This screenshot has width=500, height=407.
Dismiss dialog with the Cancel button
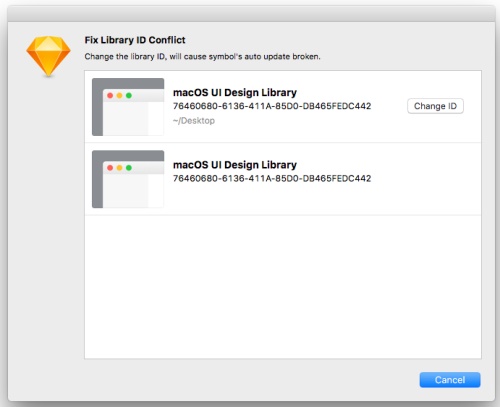450,380
